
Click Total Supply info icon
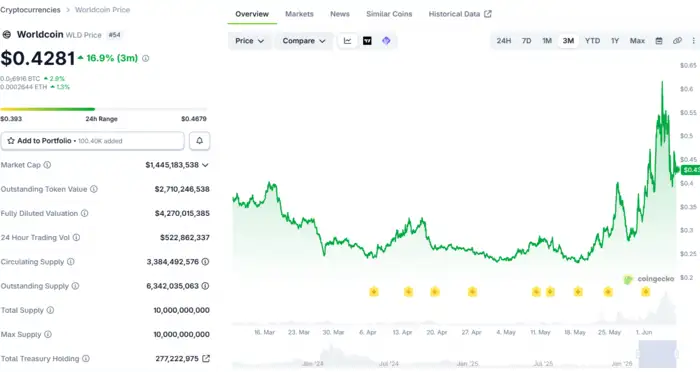(x=50, y=310)
